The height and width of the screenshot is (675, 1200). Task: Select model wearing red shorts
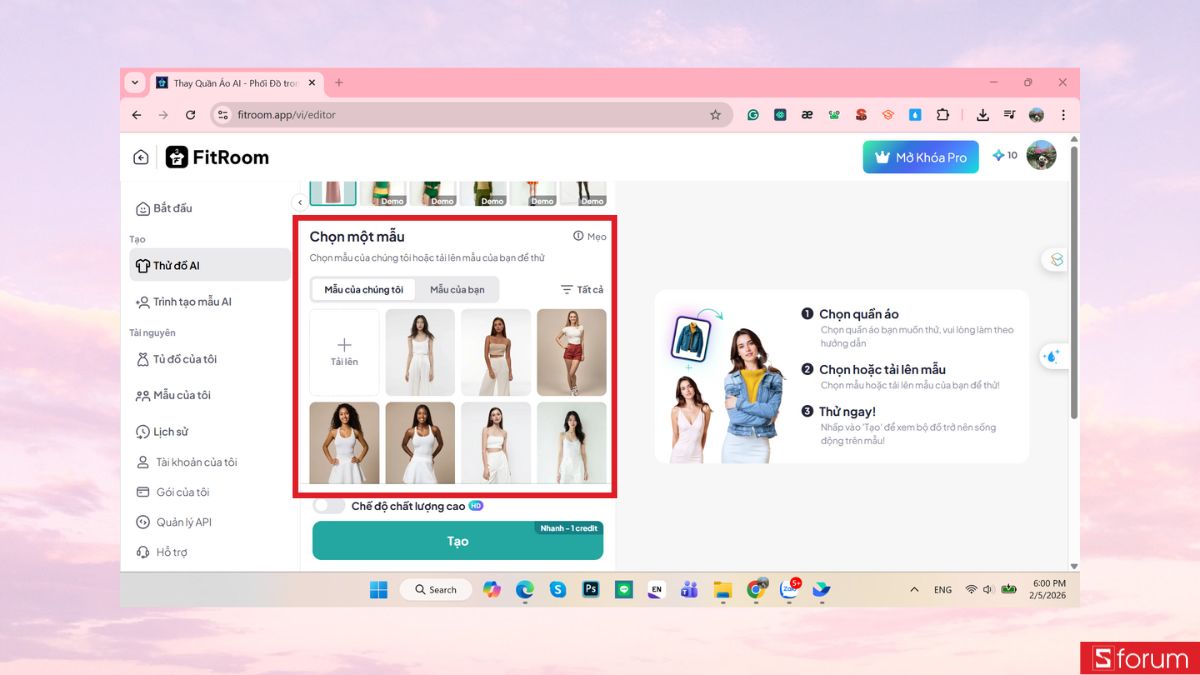(x=571, y=352)
